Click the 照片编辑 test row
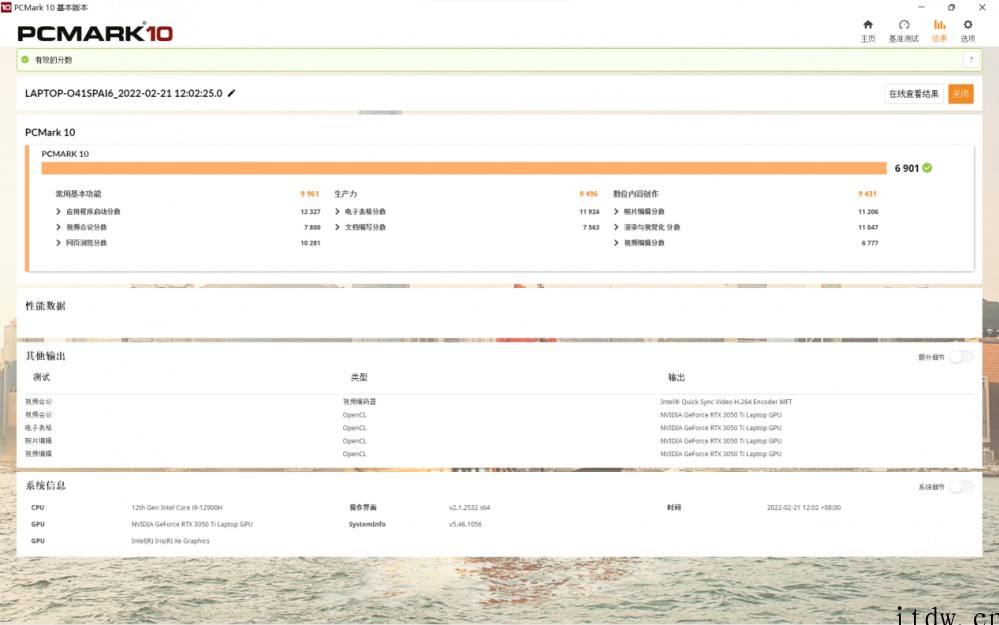999x625 pixels. [x=38, y=441]
